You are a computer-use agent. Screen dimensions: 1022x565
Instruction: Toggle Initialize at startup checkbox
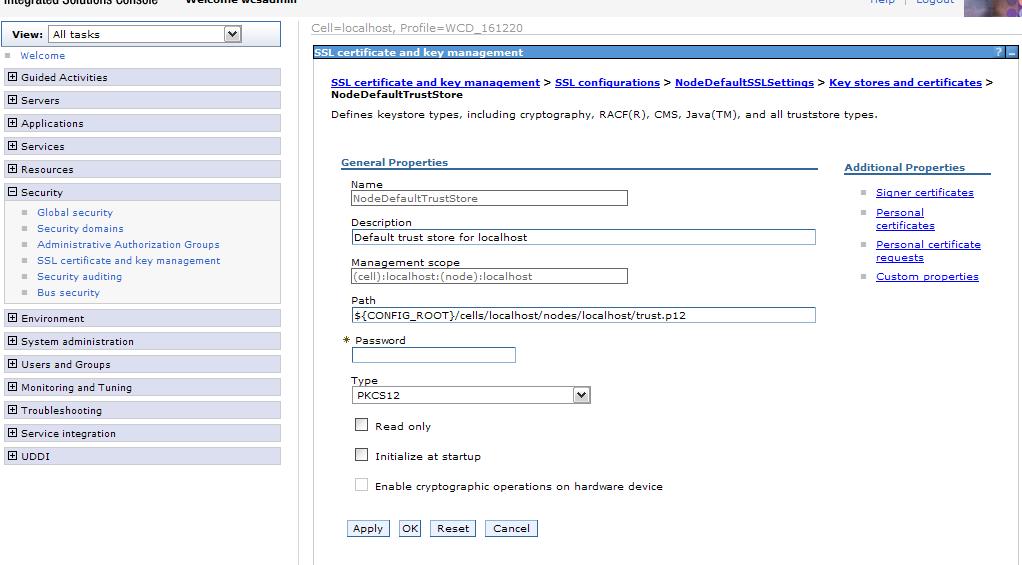361,455
